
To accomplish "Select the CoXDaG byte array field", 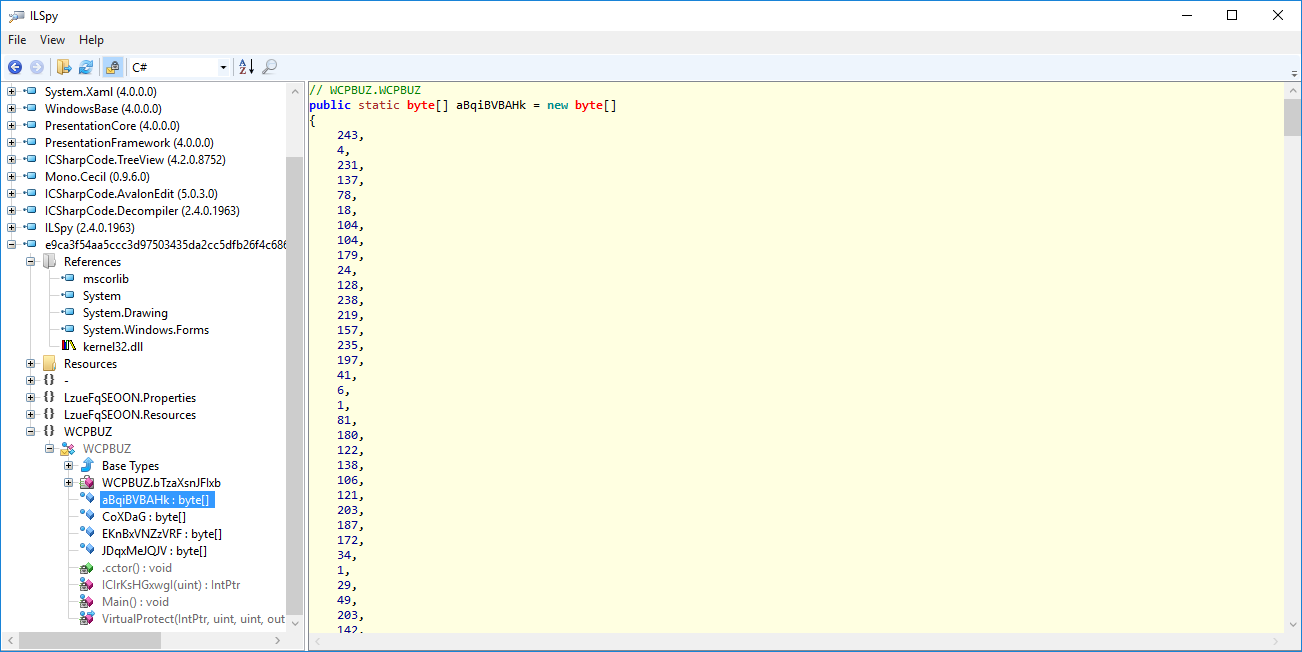I will coord(143,517).
